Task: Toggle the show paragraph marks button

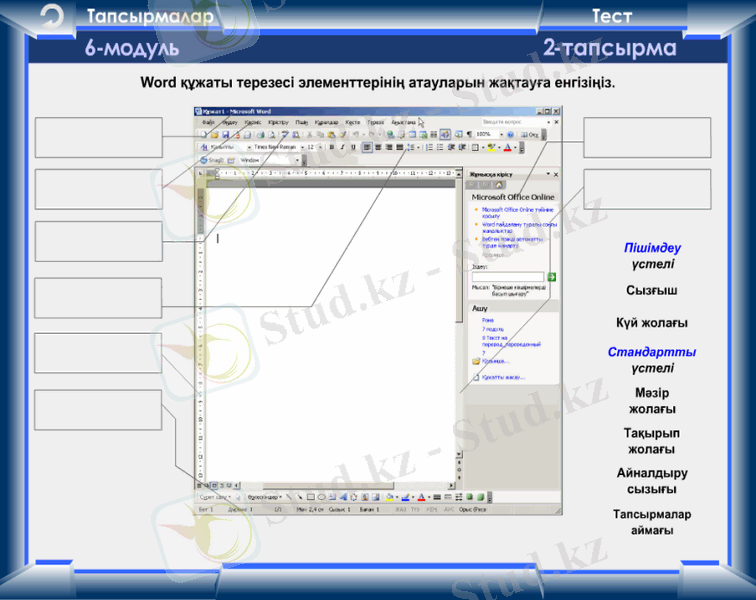Action: click(x=468, y=134)
